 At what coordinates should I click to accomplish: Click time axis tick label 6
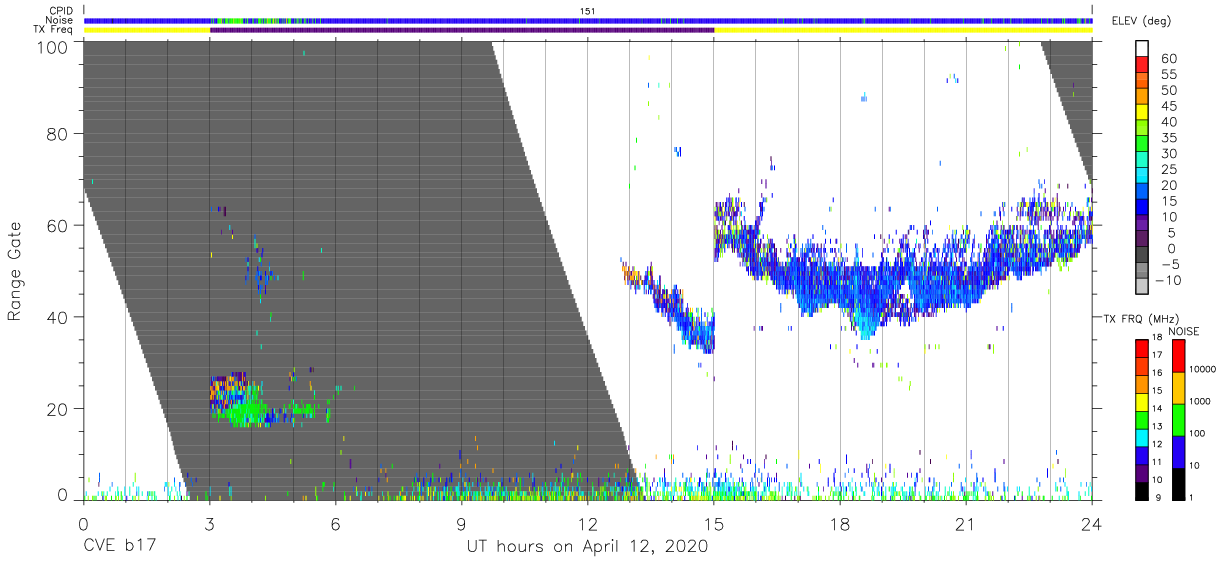[x=335, y=524]
